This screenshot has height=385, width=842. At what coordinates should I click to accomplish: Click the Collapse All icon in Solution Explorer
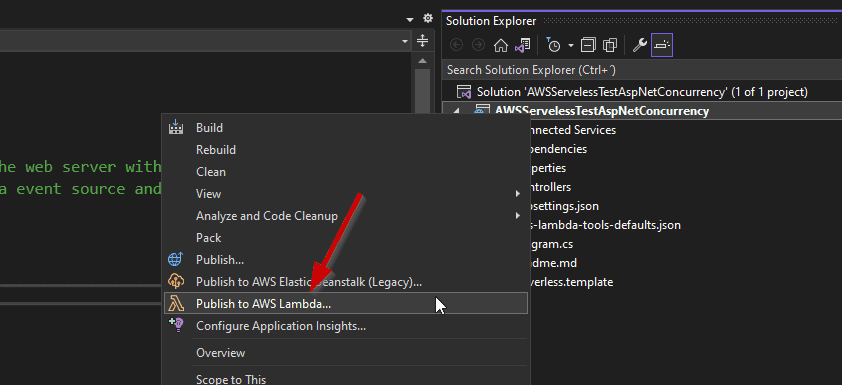coord(589,46)
